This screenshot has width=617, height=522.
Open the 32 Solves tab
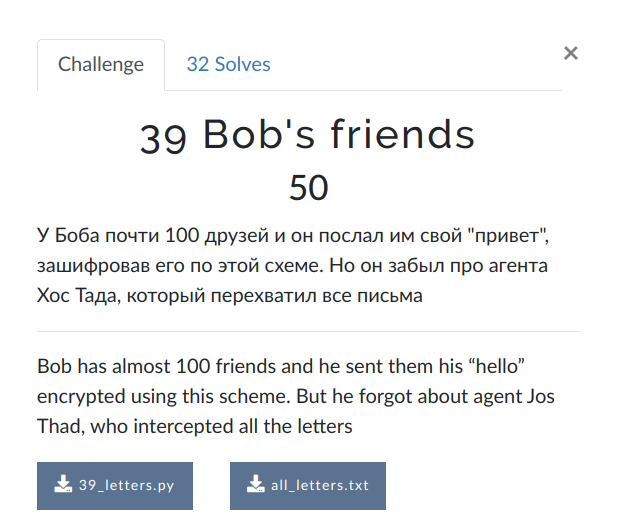(x=228, y=65)
